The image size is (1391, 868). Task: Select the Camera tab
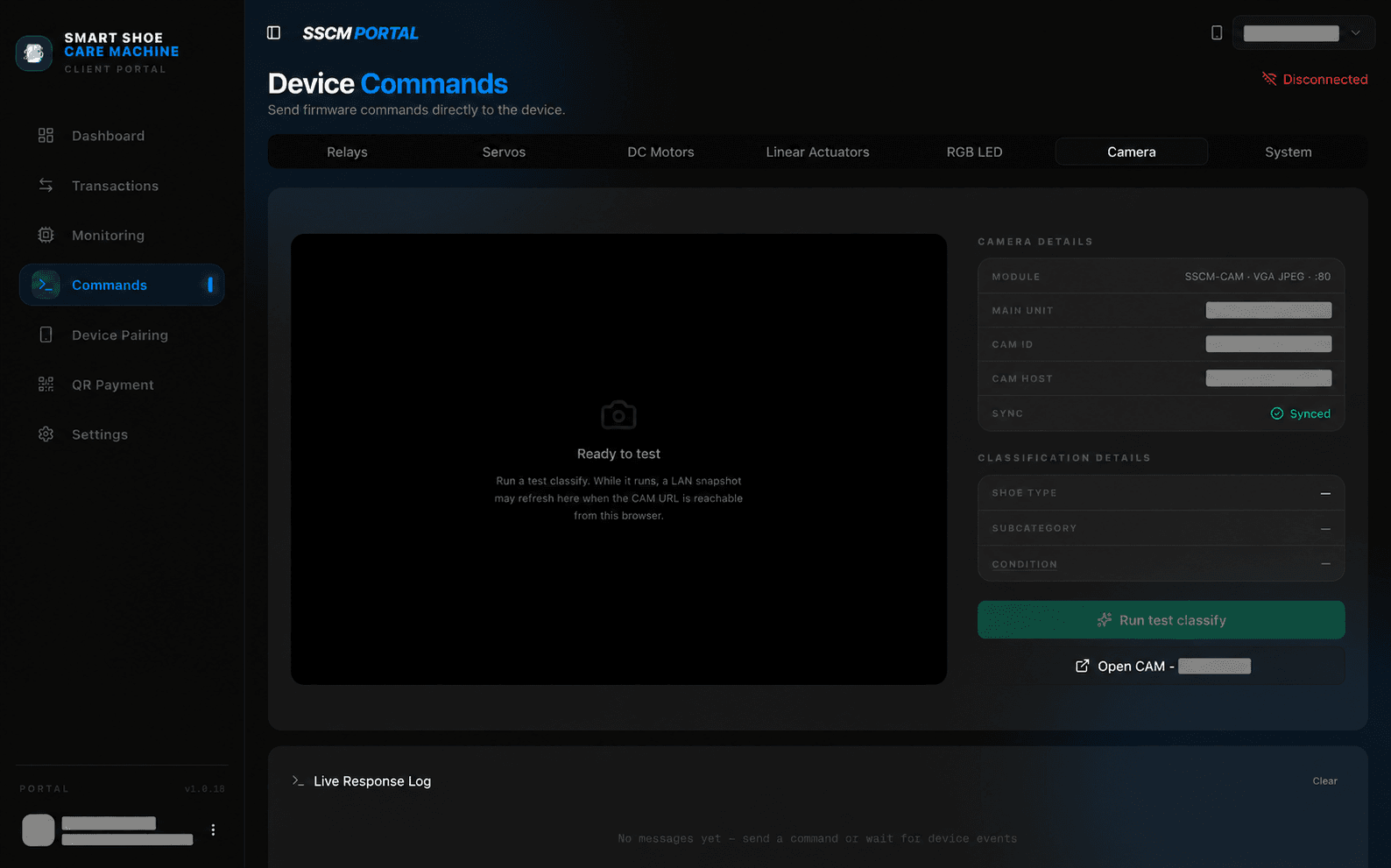tap(1132, 152)
